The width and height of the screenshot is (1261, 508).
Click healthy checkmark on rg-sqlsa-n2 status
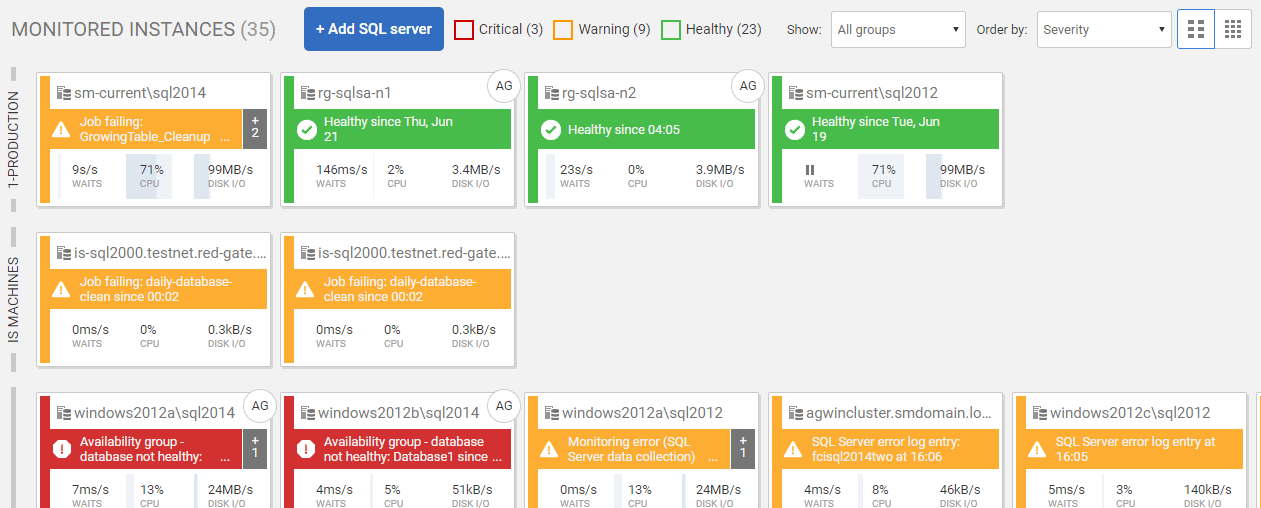pyautogui.click(x=550, y=129)
